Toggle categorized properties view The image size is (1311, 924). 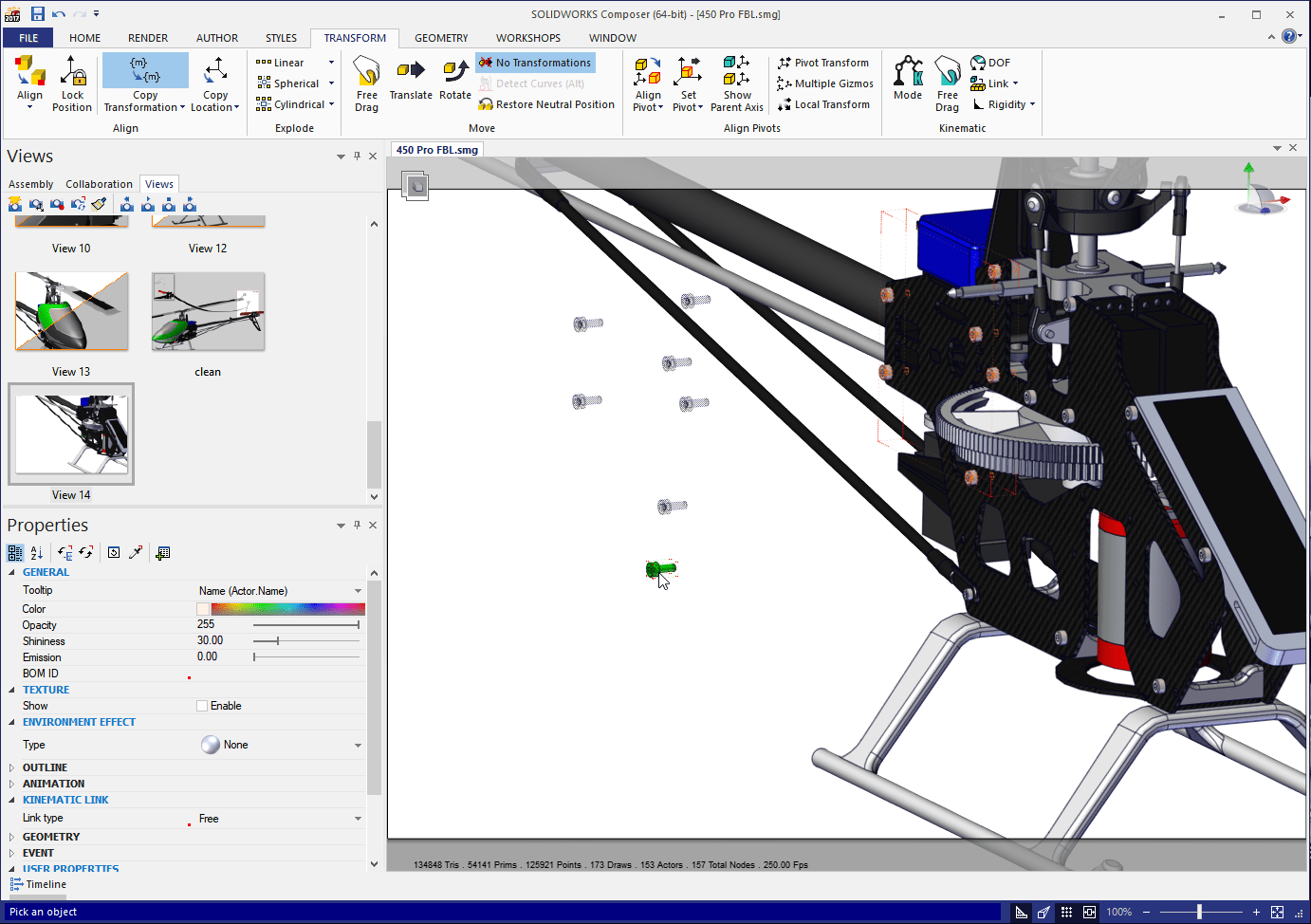15,552
